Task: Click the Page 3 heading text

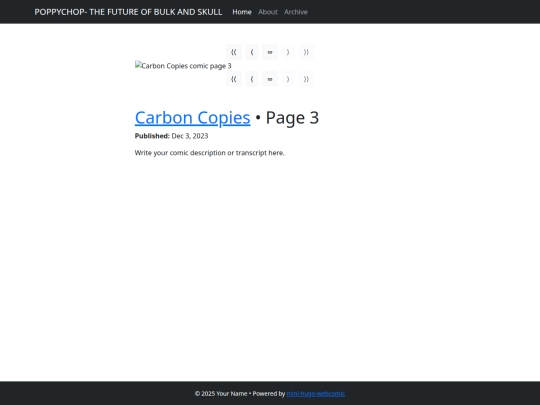Action: click(292, 117)
